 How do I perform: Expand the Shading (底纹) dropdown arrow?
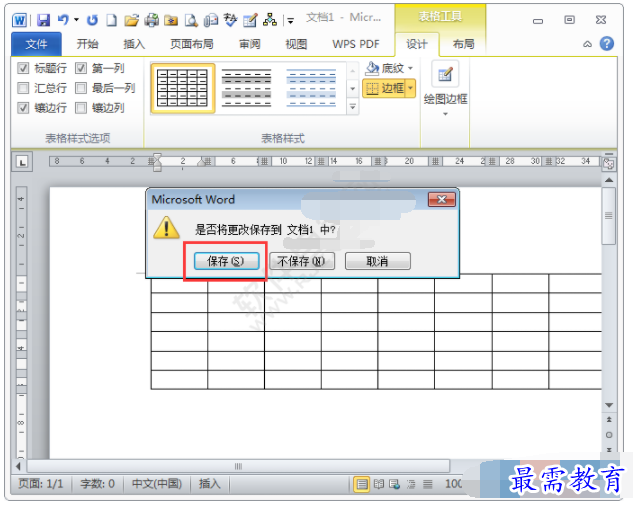coord(410,68)
